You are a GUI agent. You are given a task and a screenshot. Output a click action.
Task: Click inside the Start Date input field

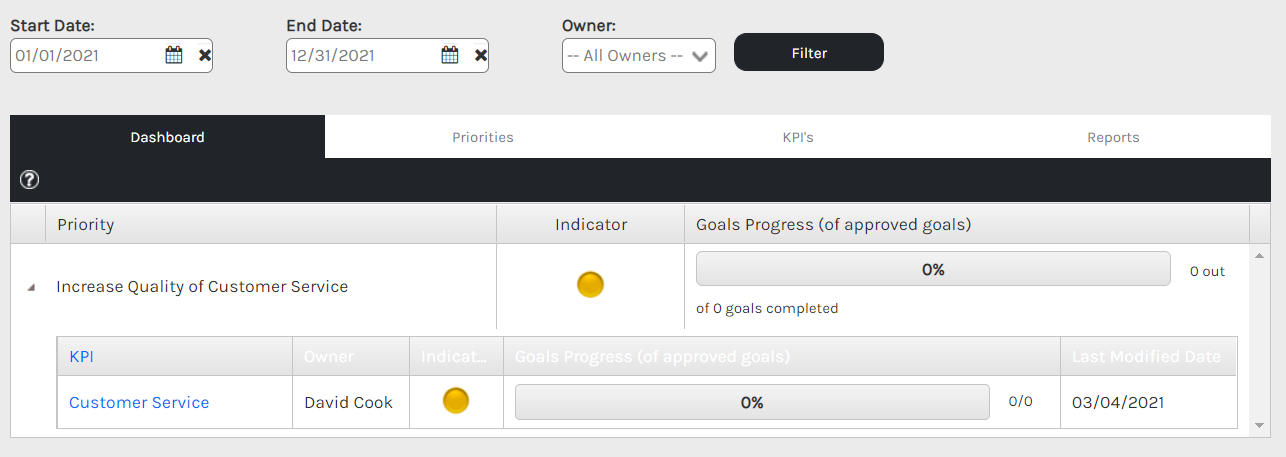[85, 56]
